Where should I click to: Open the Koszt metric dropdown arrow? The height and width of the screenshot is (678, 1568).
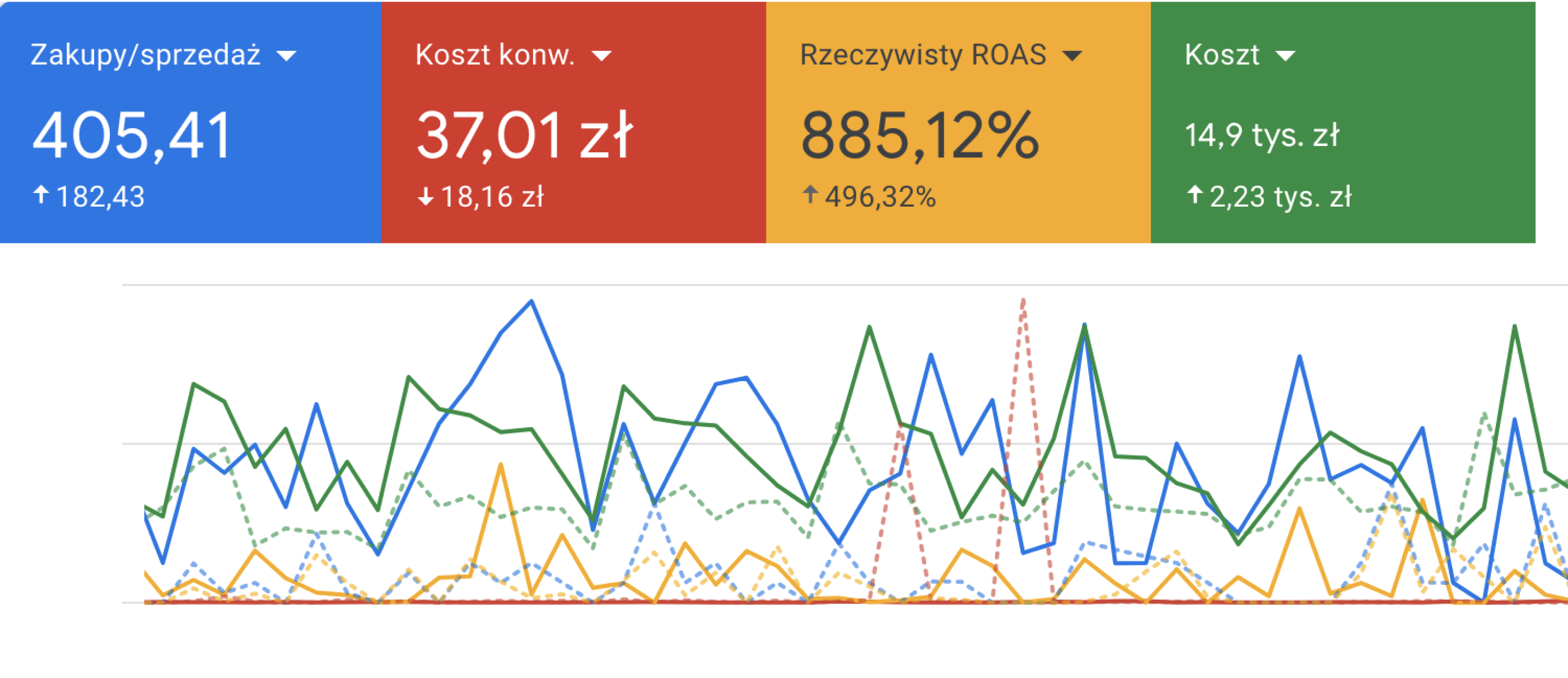tap(1285, 57)
